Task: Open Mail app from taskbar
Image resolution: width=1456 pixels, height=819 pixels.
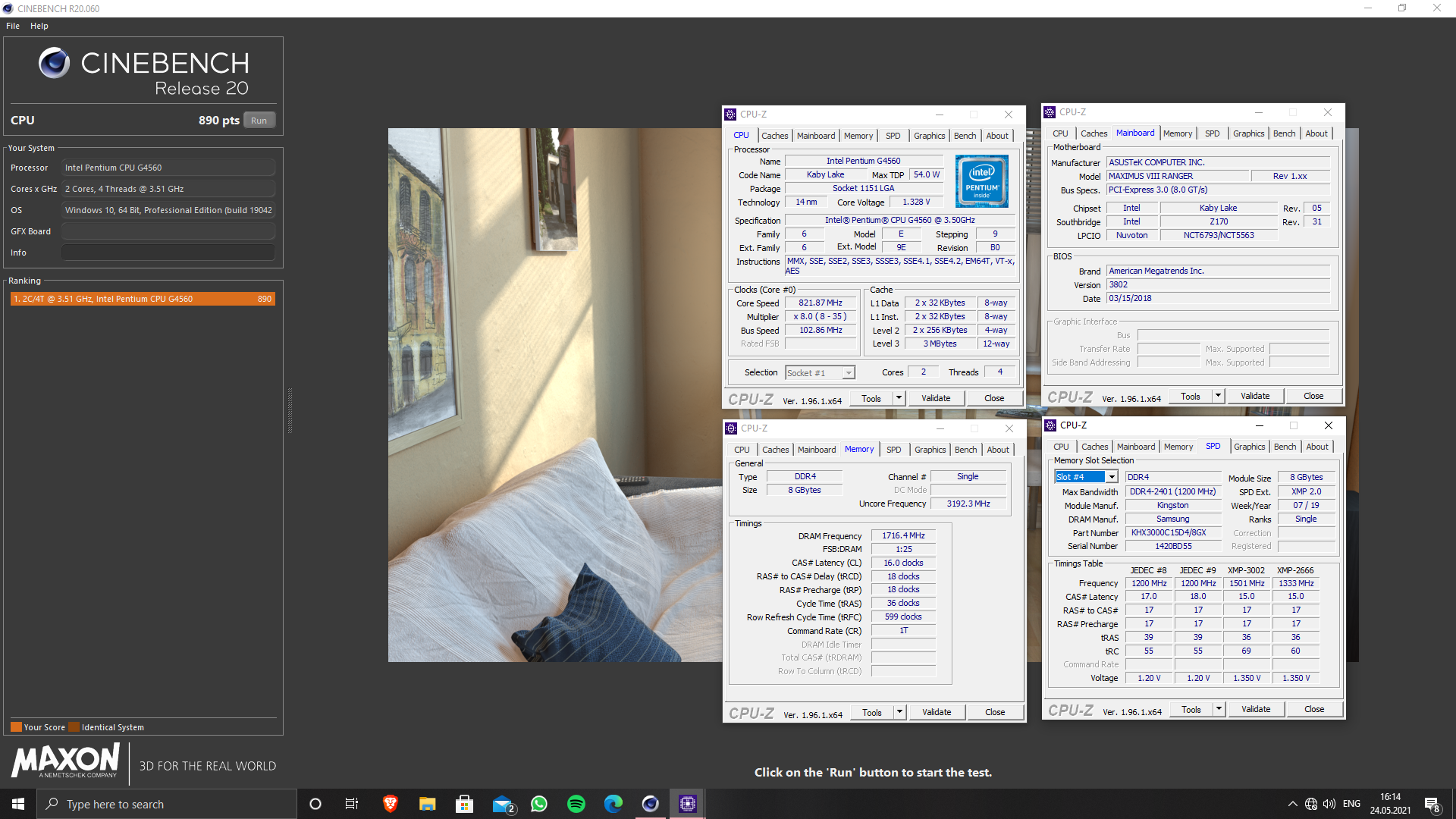Action: pyautogui.click(x=502, y=804)
